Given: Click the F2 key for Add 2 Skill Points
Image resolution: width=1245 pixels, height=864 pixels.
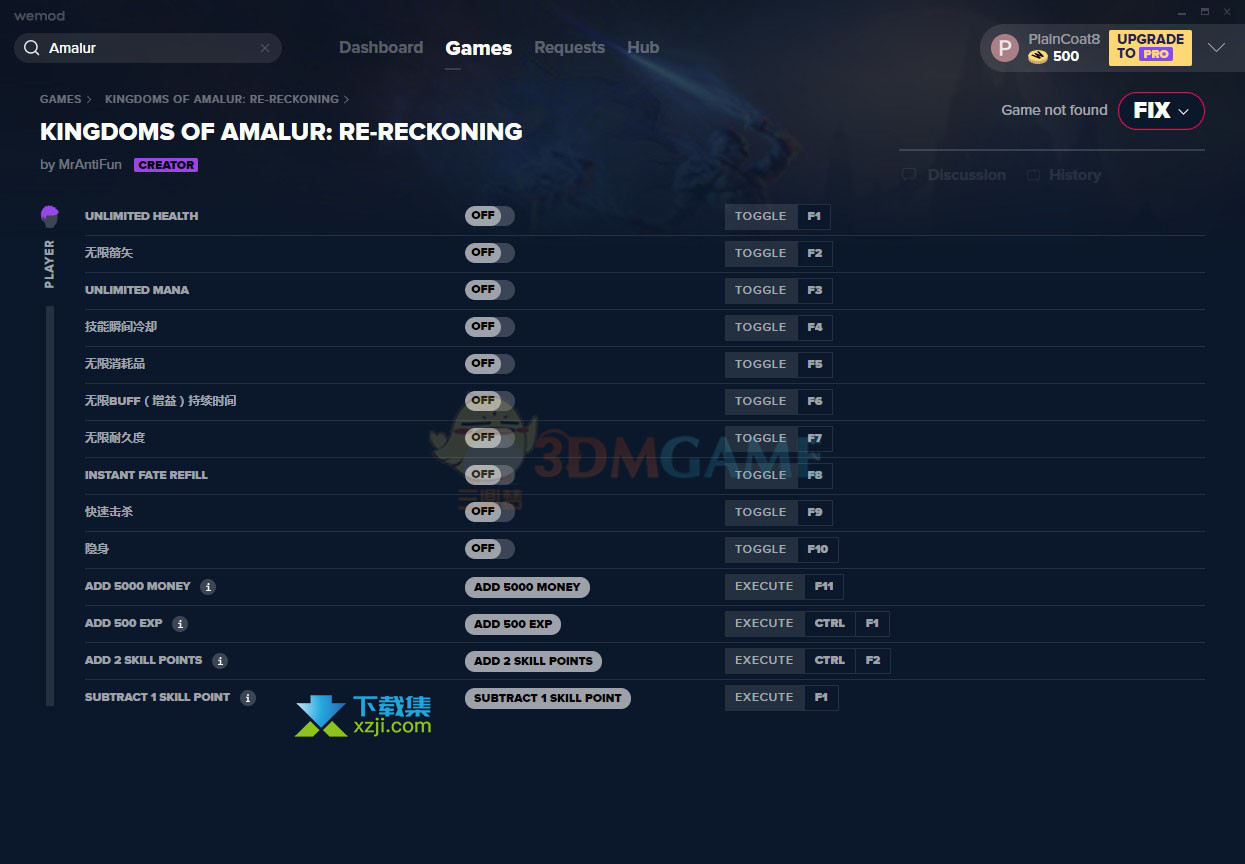Looking at the screenshot, I should click(x=873, y=661).
